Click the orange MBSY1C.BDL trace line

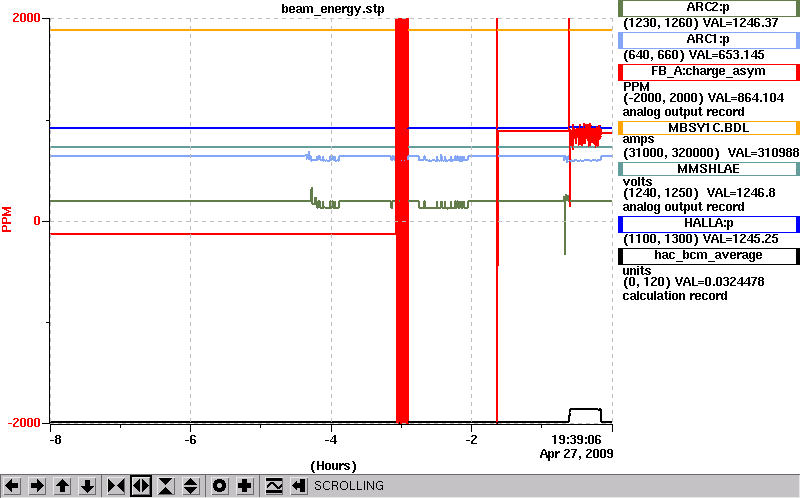coord(331,30)
